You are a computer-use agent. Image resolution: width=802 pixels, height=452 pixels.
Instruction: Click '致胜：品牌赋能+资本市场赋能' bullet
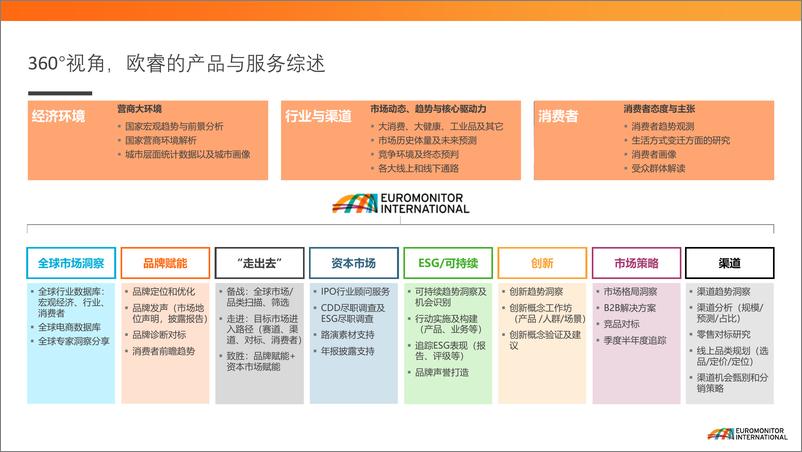point(261,361)
